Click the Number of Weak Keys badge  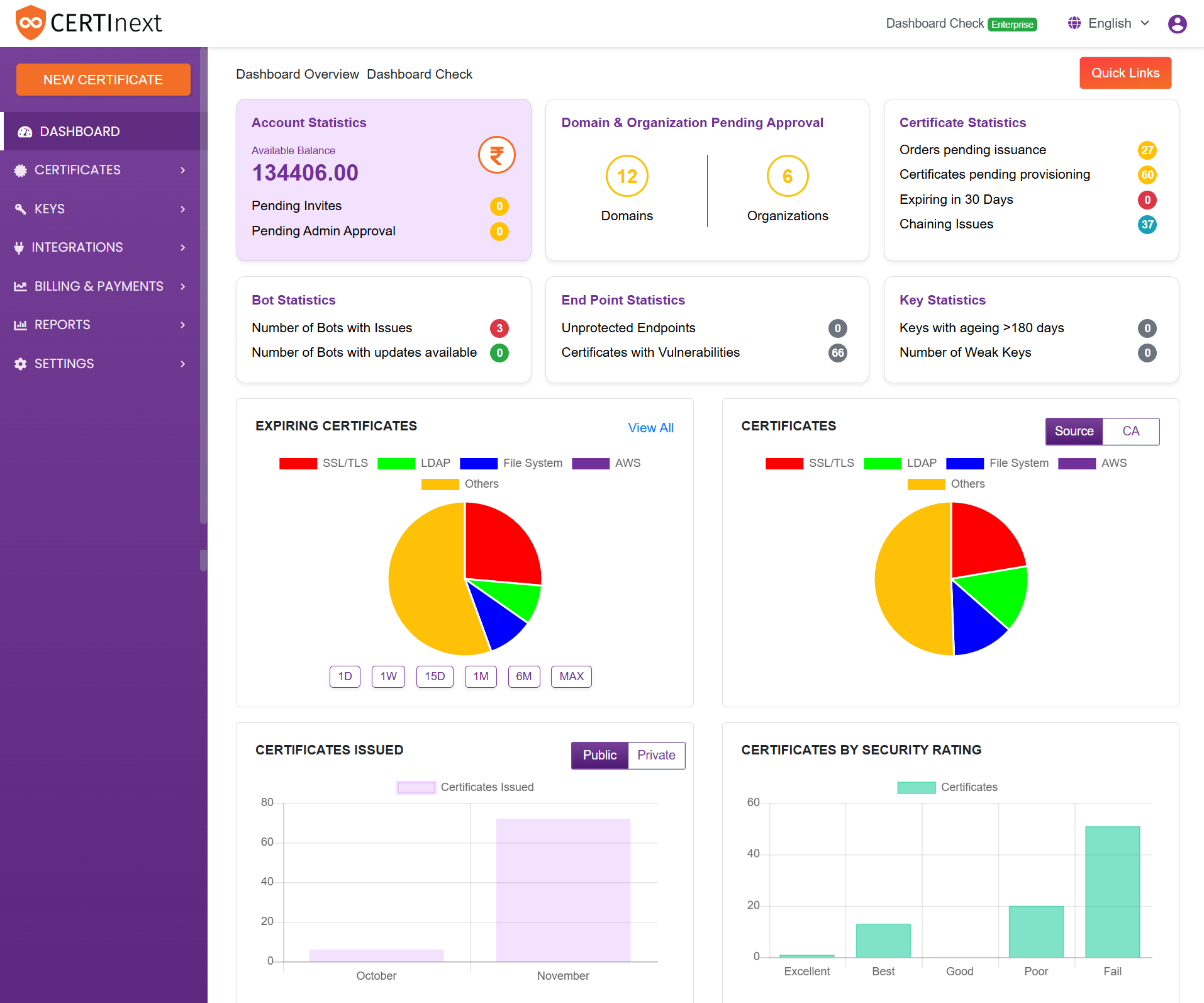1147,353
